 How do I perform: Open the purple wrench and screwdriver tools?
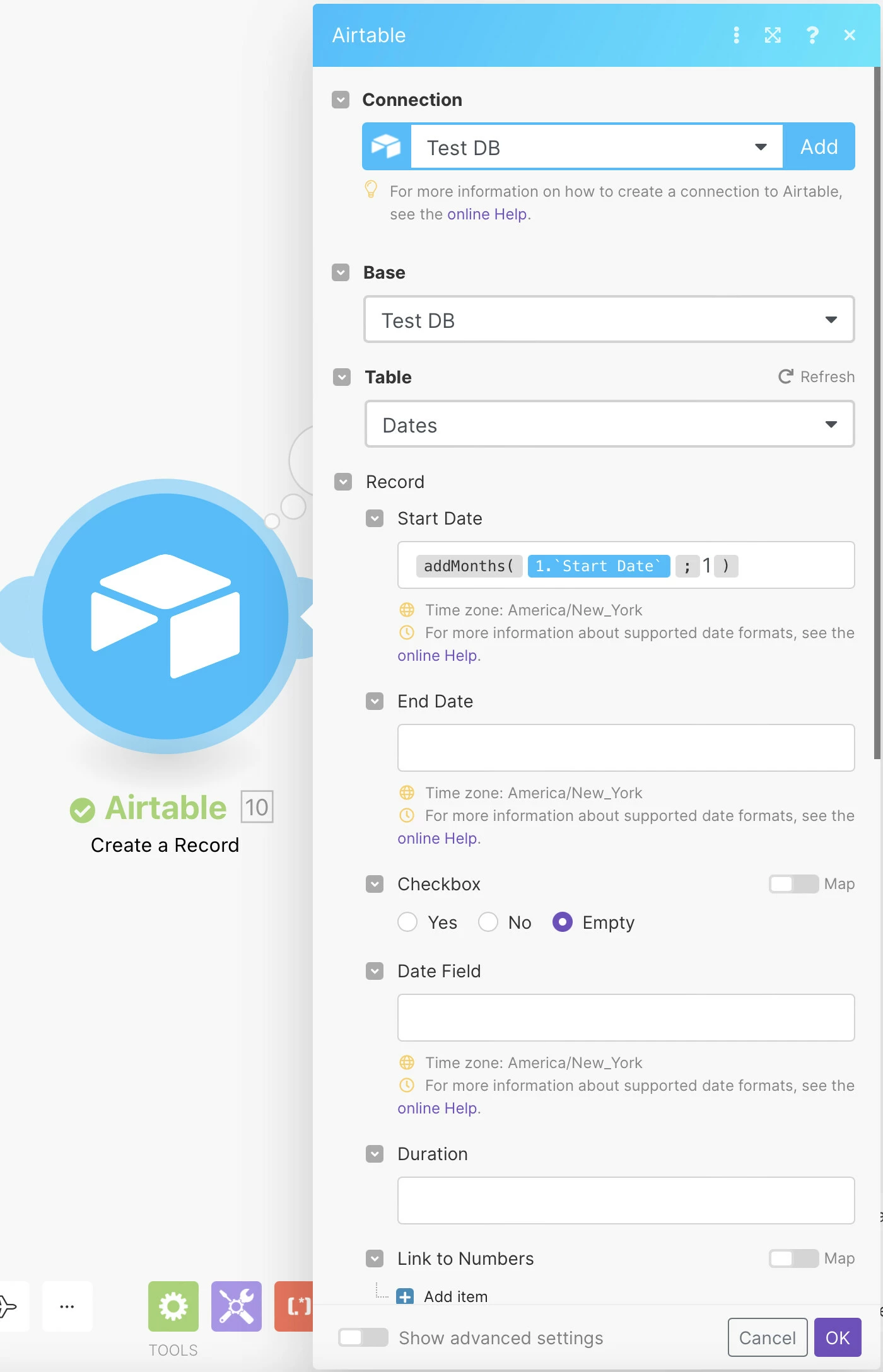tap(237, 1306)
